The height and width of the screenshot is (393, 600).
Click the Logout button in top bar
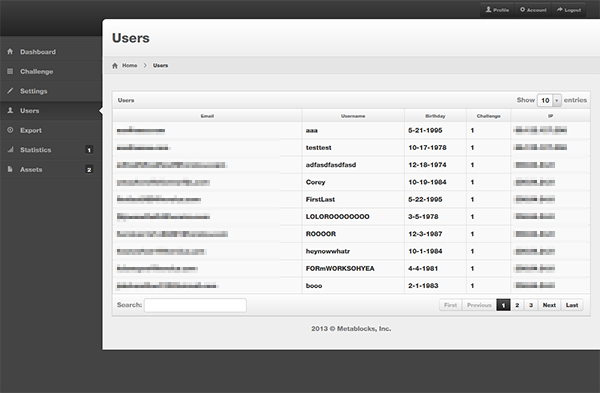pos(569,10)
